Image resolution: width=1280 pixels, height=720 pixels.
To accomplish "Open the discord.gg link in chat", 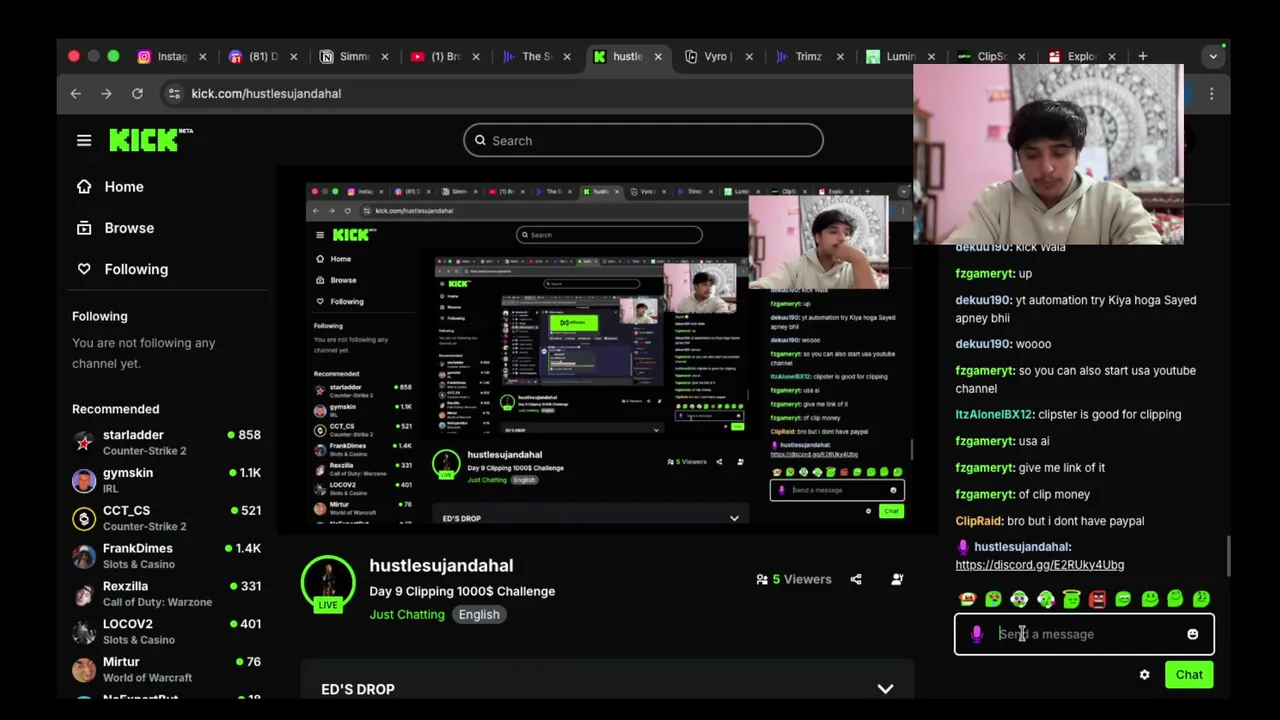I will click(x=1040, y=565).
